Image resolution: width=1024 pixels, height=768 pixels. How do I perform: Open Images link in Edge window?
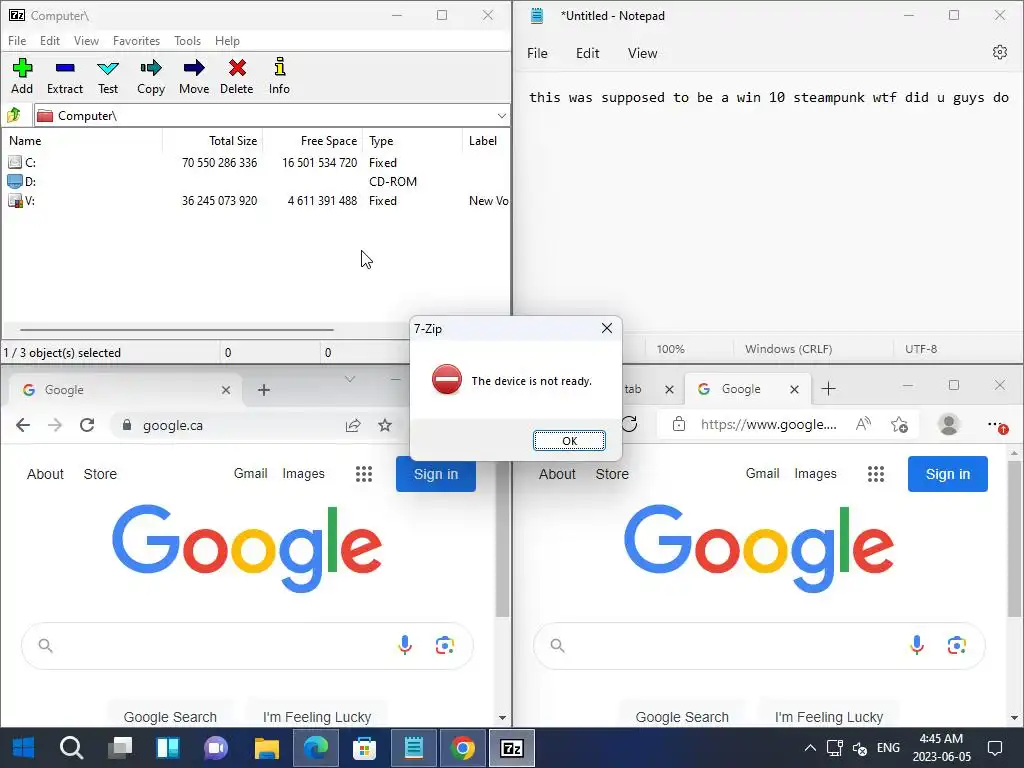click(x=815, y=473)
